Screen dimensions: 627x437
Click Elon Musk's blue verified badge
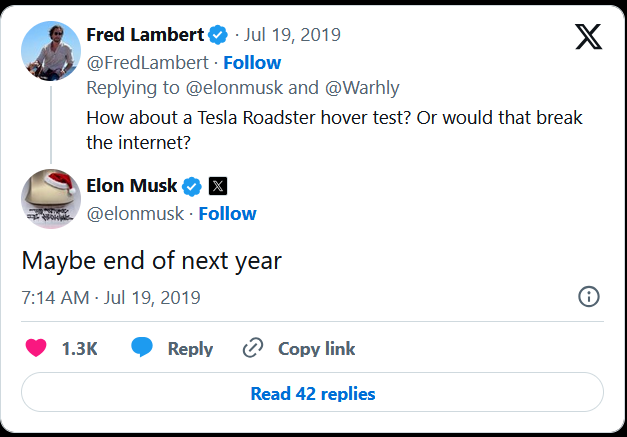(192, 186)
